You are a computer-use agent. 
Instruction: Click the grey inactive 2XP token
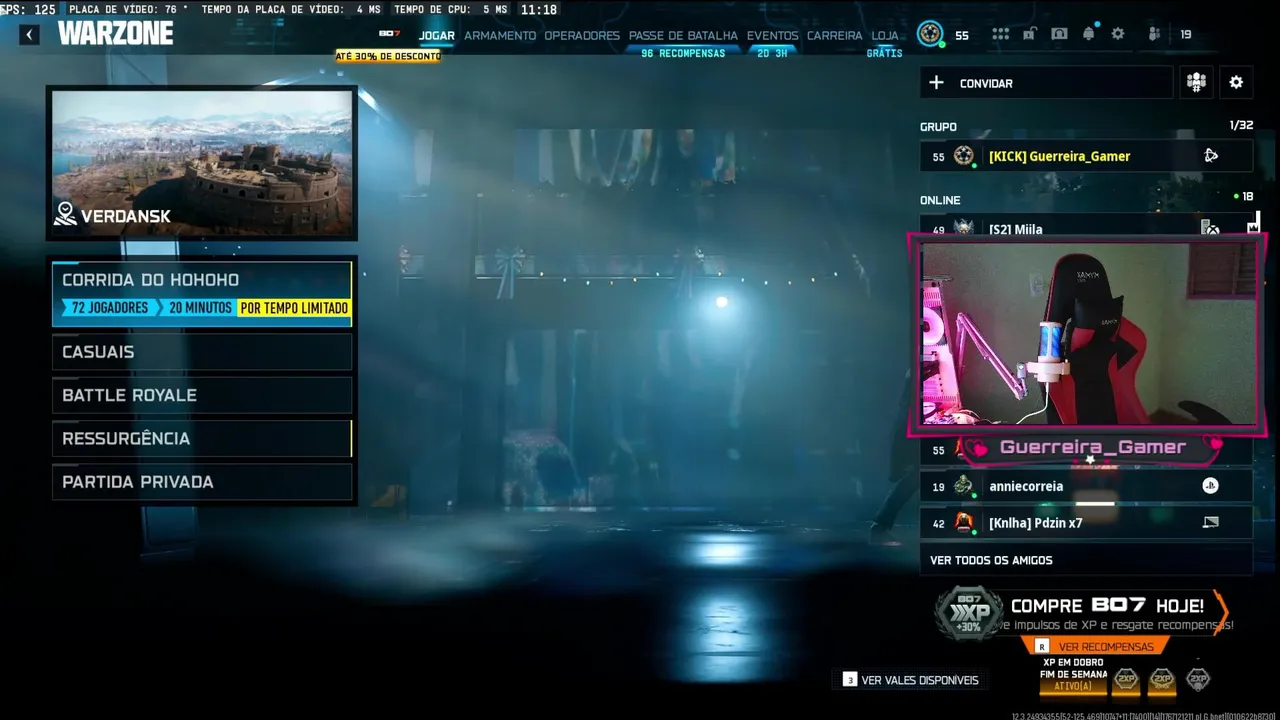[x=1197, y=680]
